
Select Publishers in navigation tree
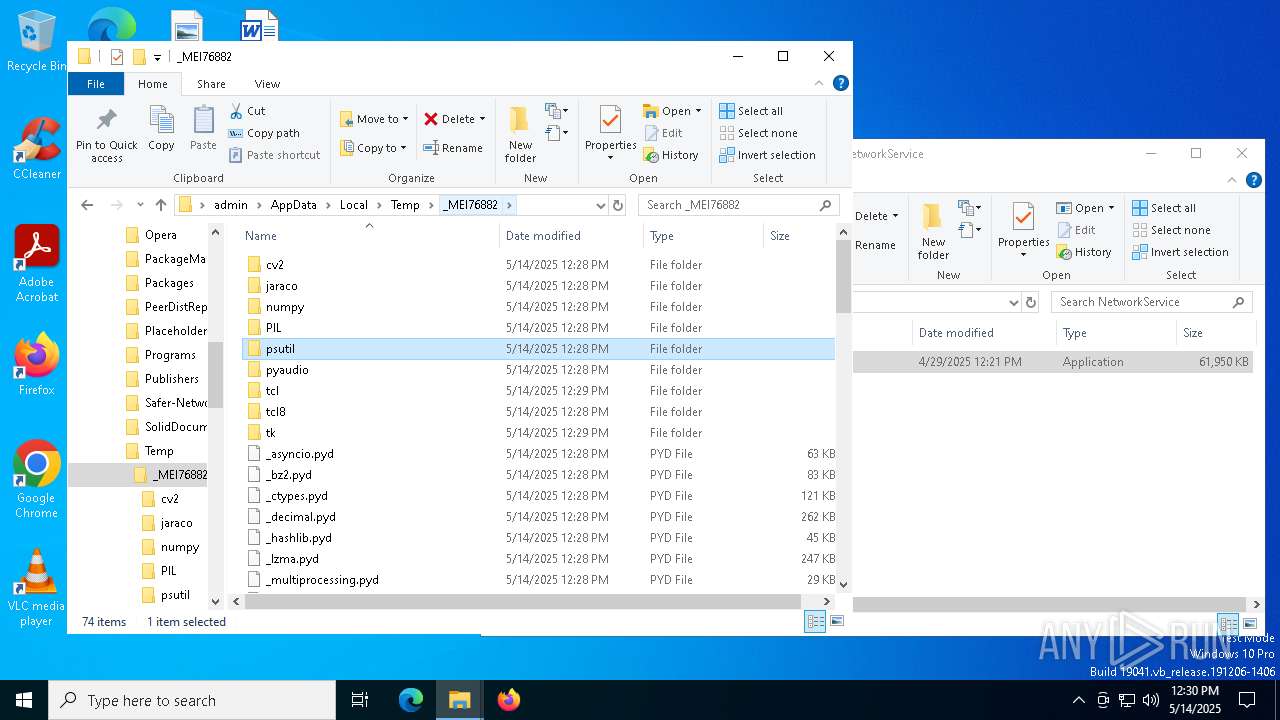tap(171, 379)
